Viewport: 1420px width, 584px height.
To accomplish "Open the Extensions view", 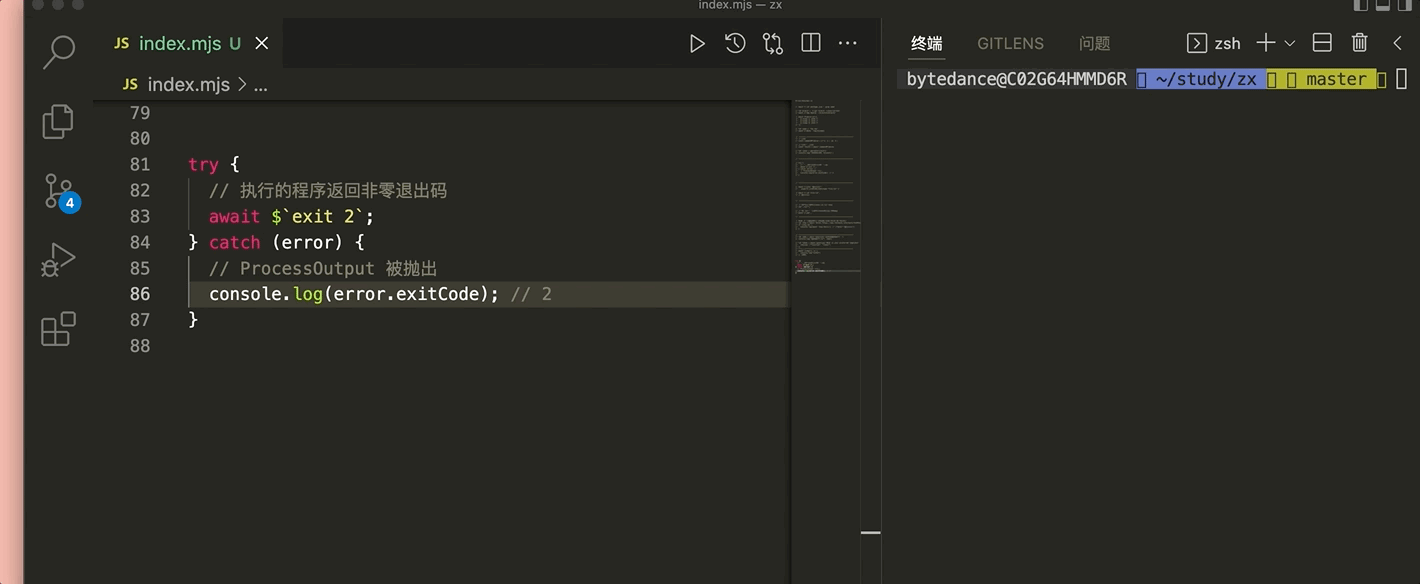I will click(58, 329).
